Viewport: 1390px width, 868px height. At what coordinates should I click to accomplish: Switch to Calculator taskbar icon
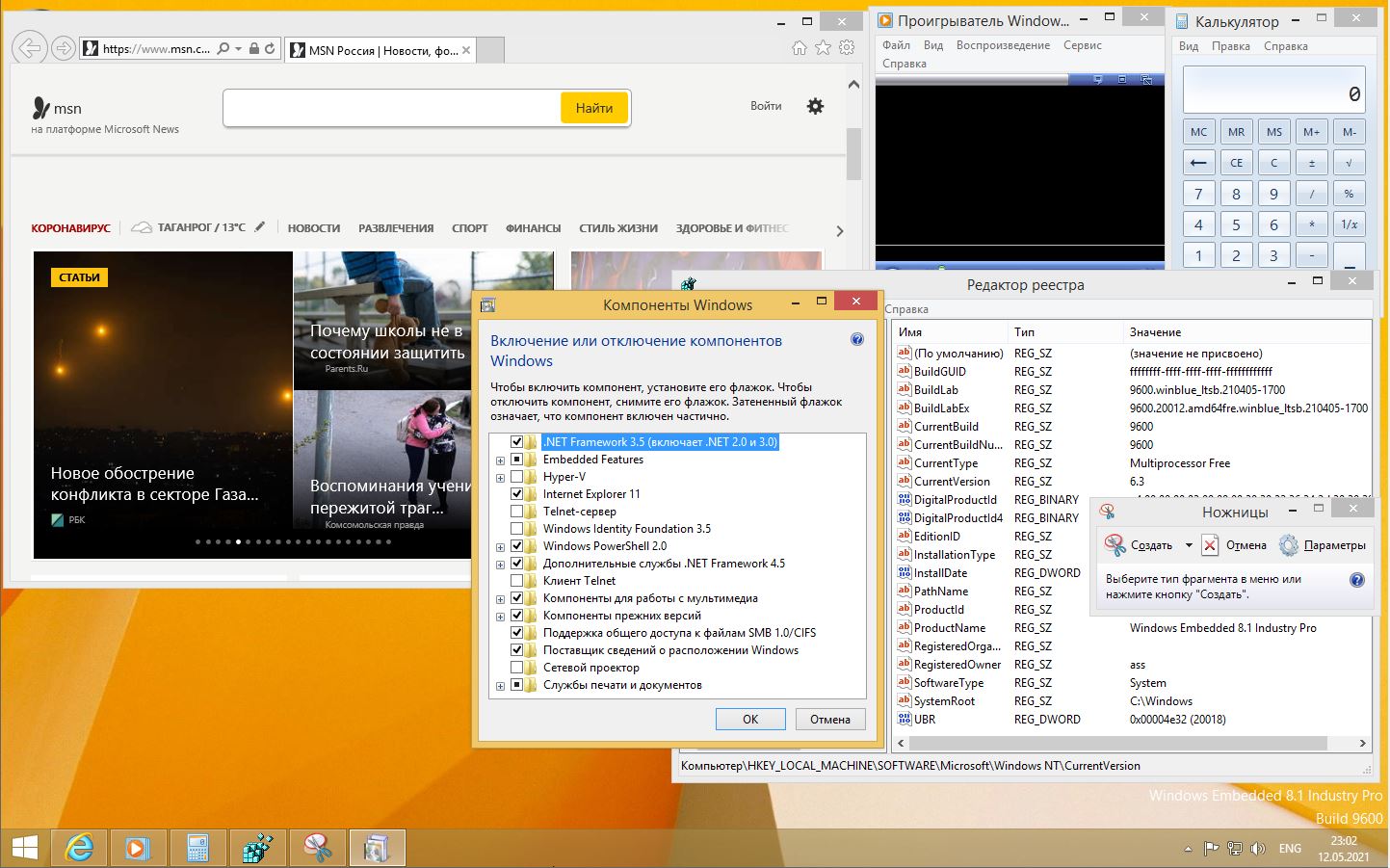pyautogui.click(x=197, y=848)
